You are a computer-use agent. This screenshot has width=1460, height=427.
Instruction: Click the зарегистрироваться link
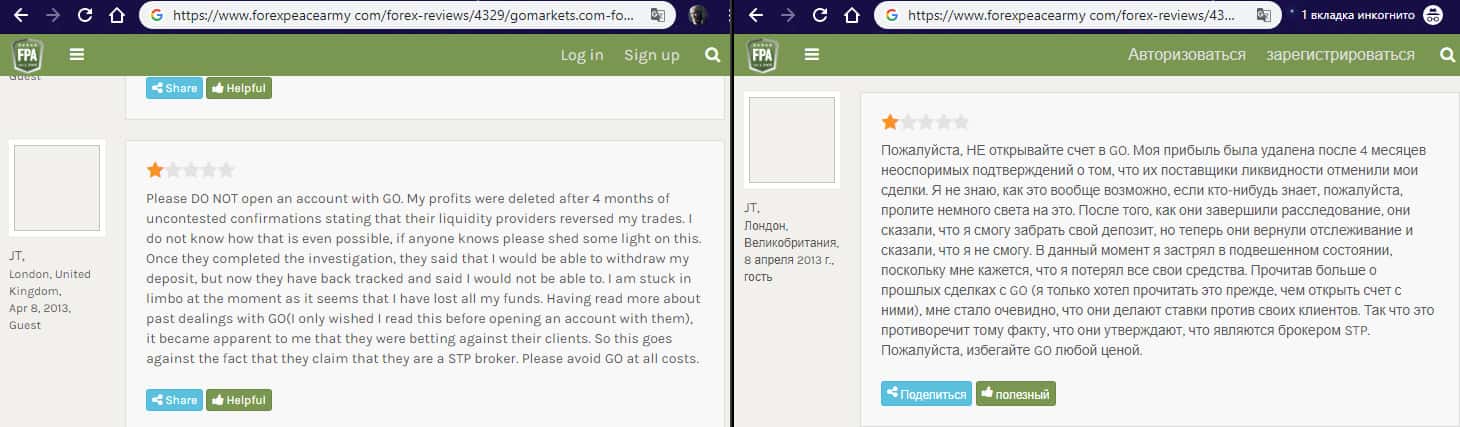pyautogui.click(x=1340, y=55)
